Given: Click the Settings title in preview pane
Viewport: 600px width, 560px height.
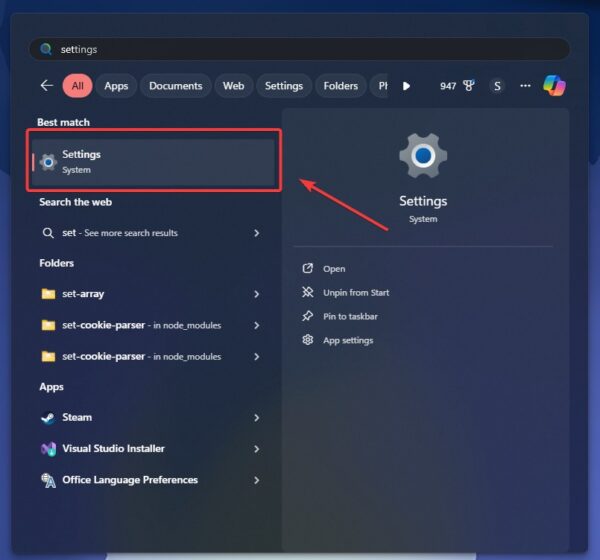Looking at the screenshot, I should click(423, 201).
